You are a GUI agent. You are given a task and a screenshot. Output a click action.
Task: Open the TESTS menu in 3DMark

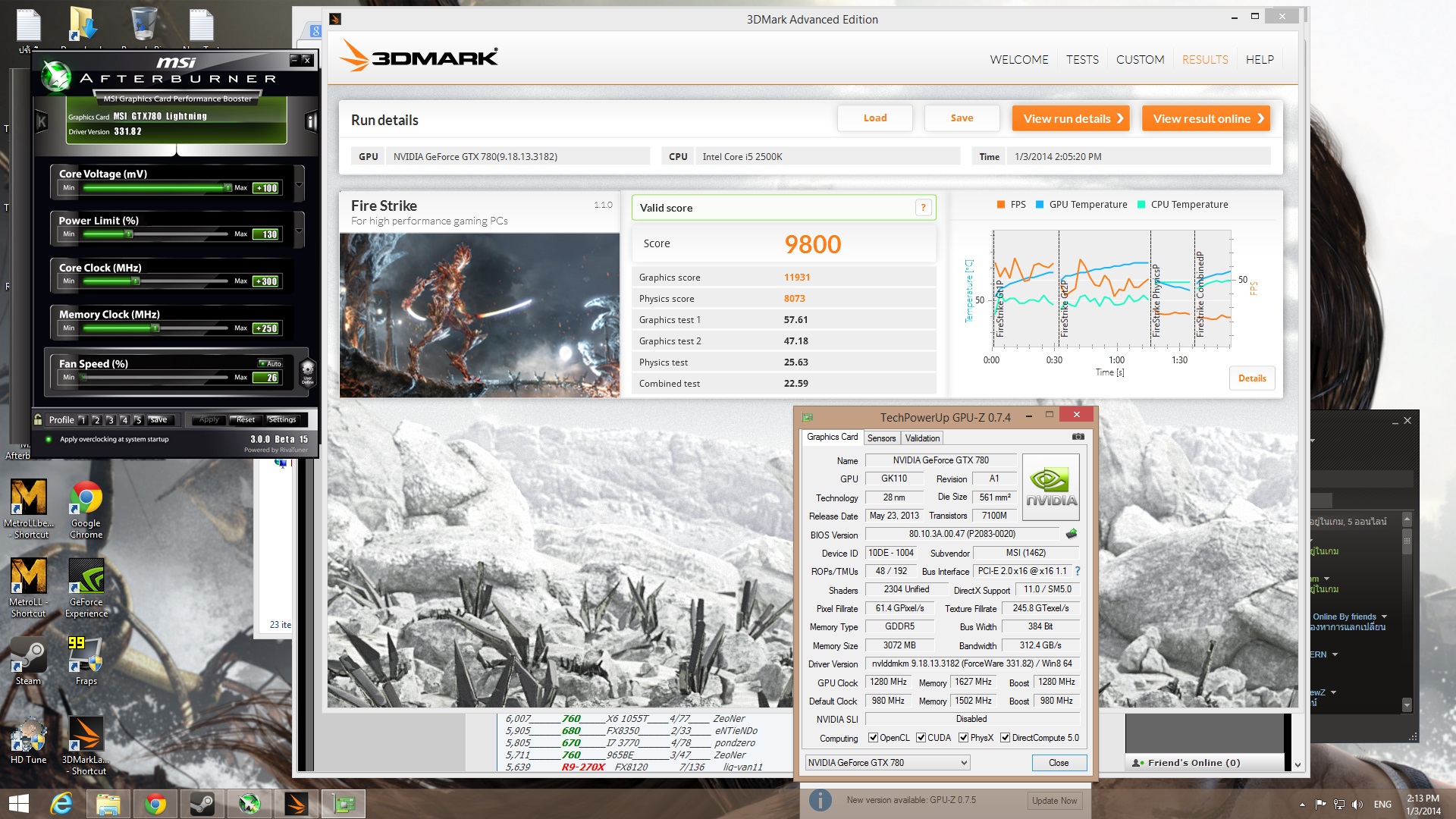tap(1081, 59)
